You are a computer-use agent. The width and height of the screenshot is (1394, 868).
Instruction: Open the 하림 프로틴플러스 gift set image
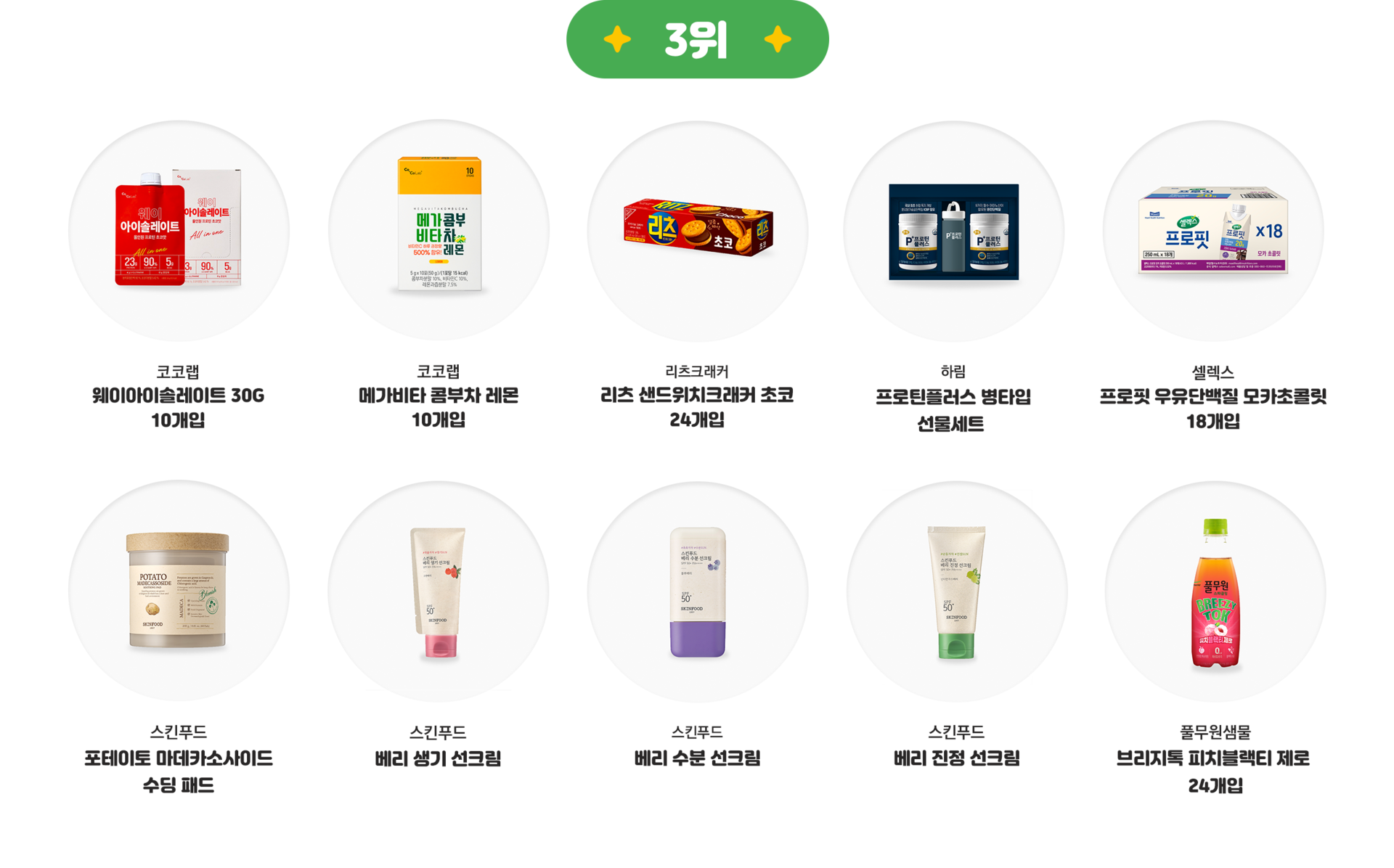coord(953,230)
